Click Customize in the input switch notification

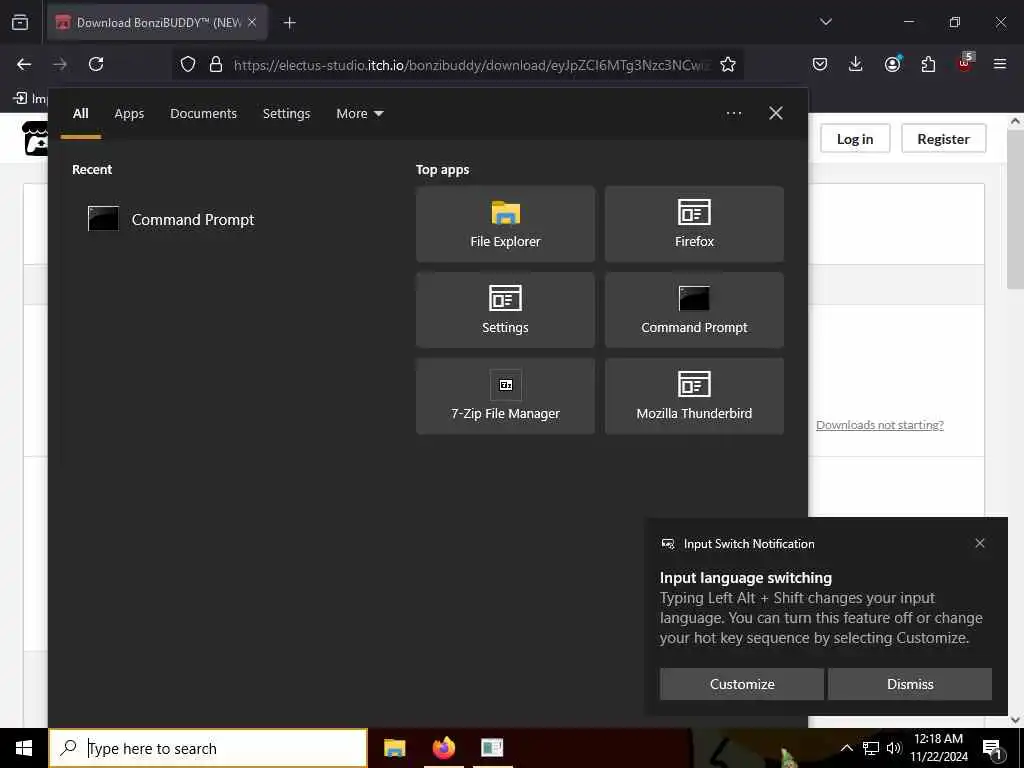coord(742,684)
